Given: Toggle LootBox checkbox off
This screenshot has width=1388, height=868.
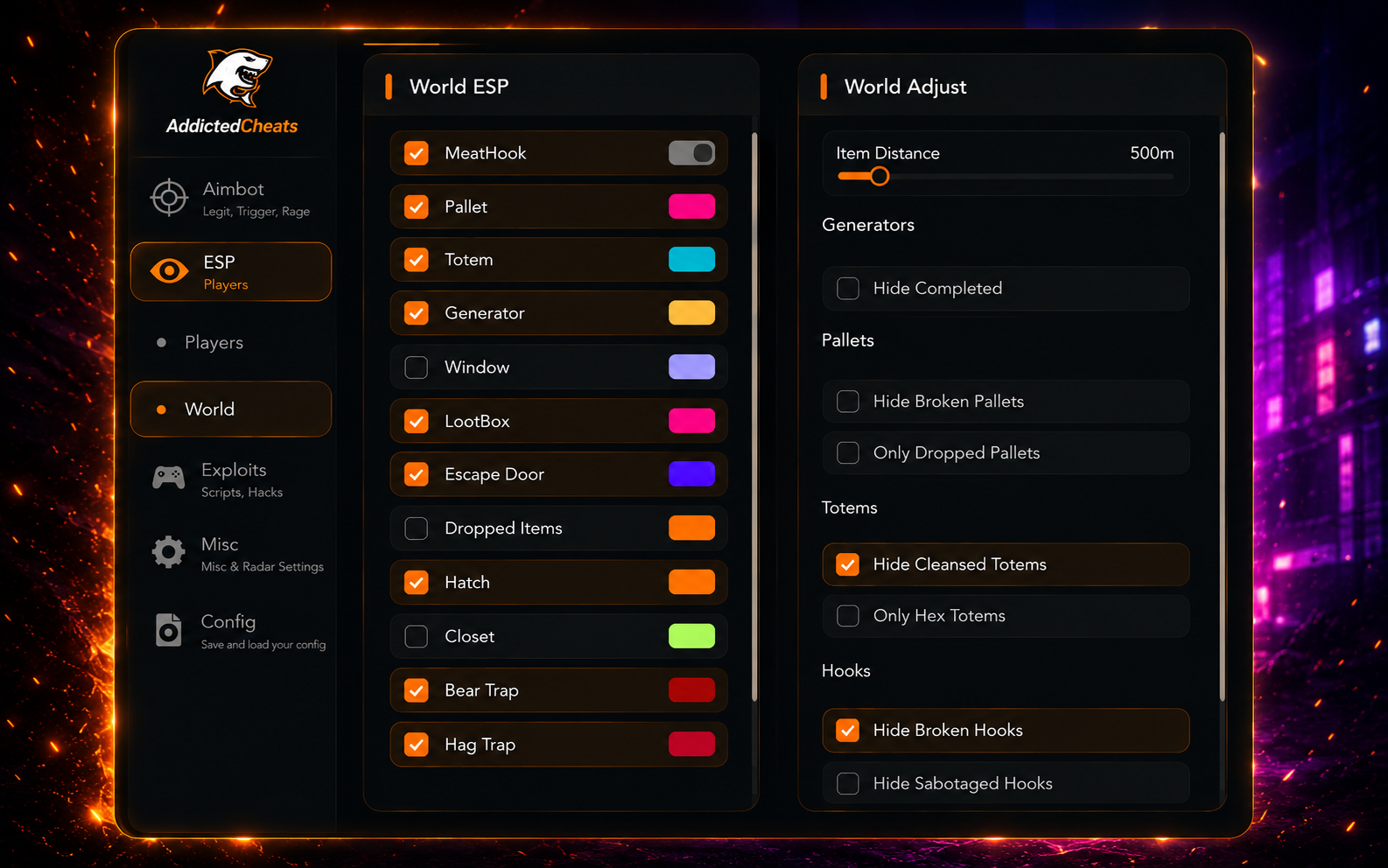Looking at the screenshot, I should click(x=417, y=421).
